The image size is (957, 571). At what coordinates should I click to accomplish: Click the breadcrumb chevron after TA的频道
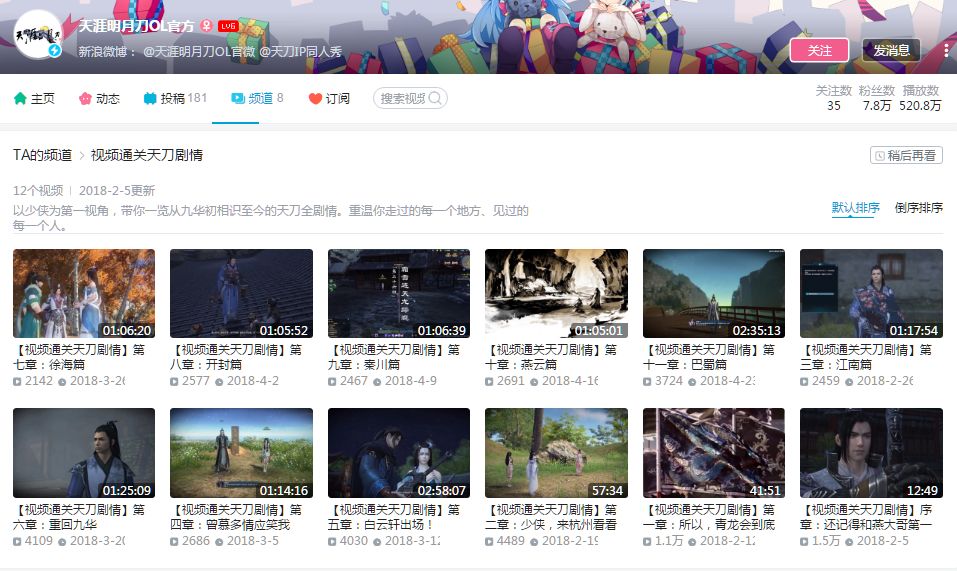pos(82,156)
